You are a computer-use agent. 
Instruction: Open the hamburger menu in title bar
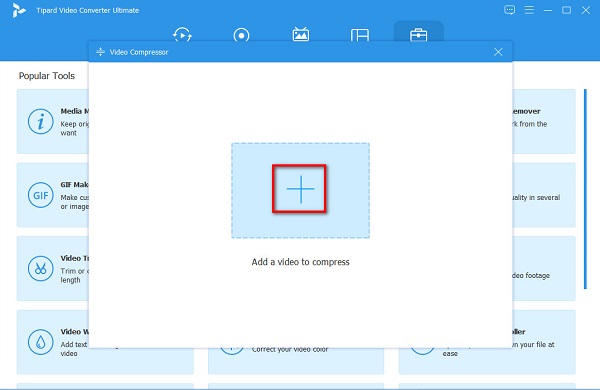coord(529,10)
